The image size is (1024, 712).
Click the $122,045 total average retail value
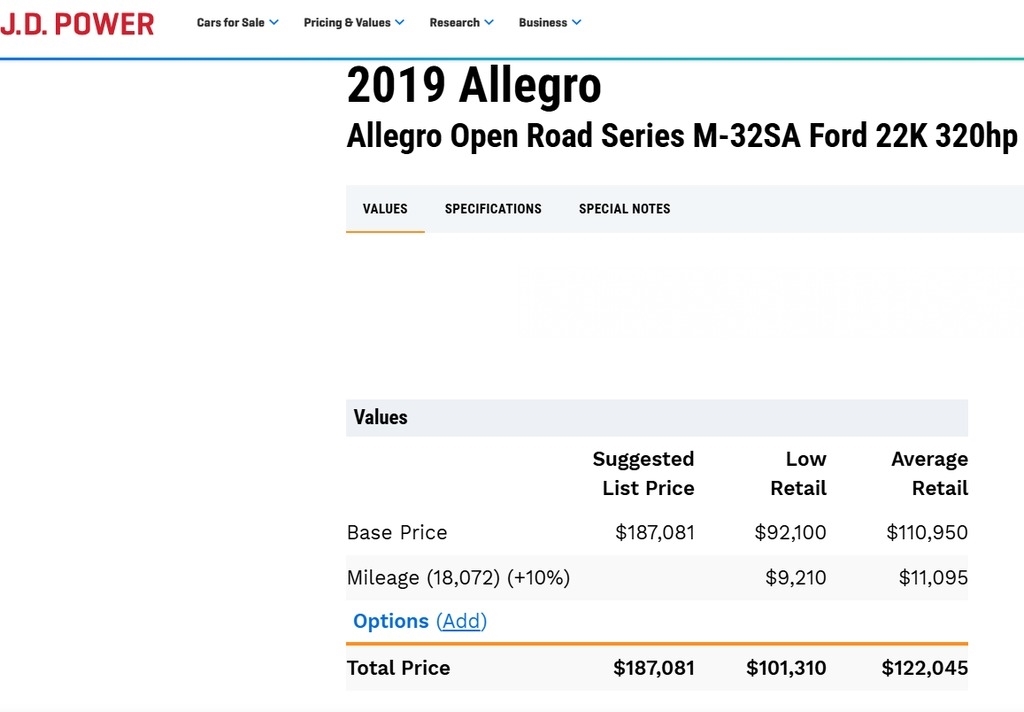tap(924, 668)
